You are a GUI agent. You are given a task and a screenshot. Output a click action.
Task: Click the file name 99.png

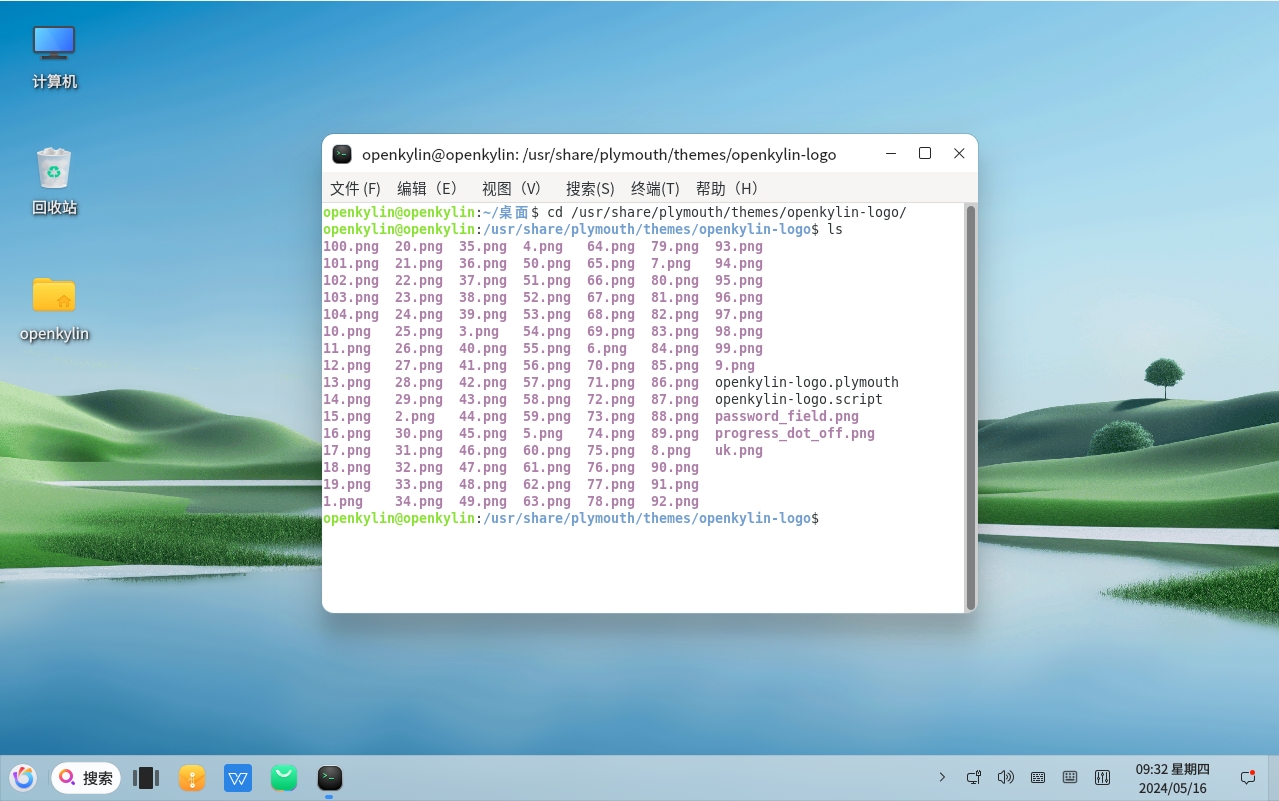pos(738,348)
